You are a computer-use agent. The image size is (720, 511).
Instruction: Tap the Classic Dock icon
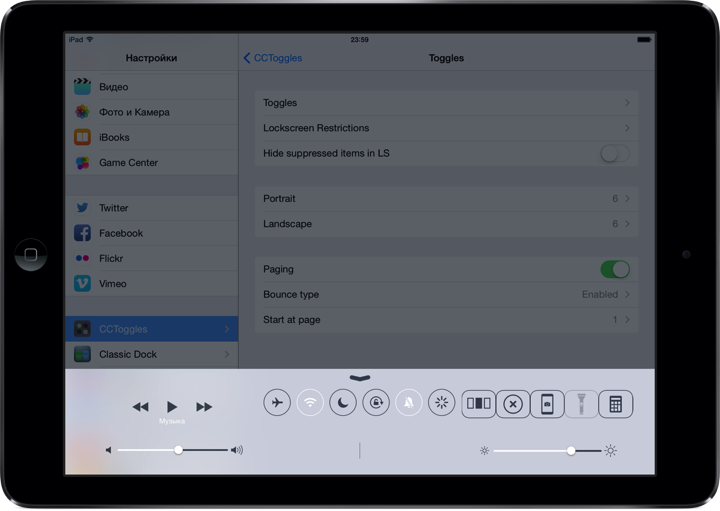point(82,354)
